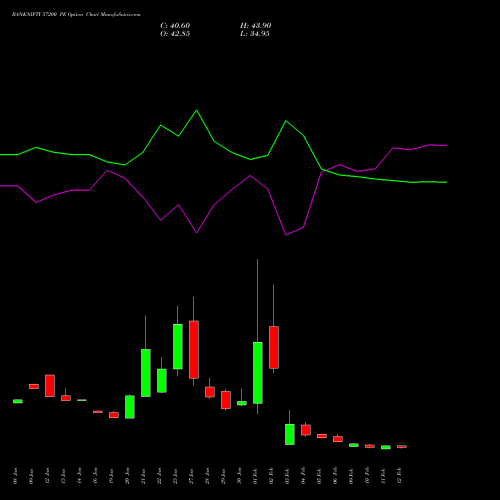Click the purple indicator line at its lowest trough
Screen dimensions: 500x500
[x=286, y=235]
